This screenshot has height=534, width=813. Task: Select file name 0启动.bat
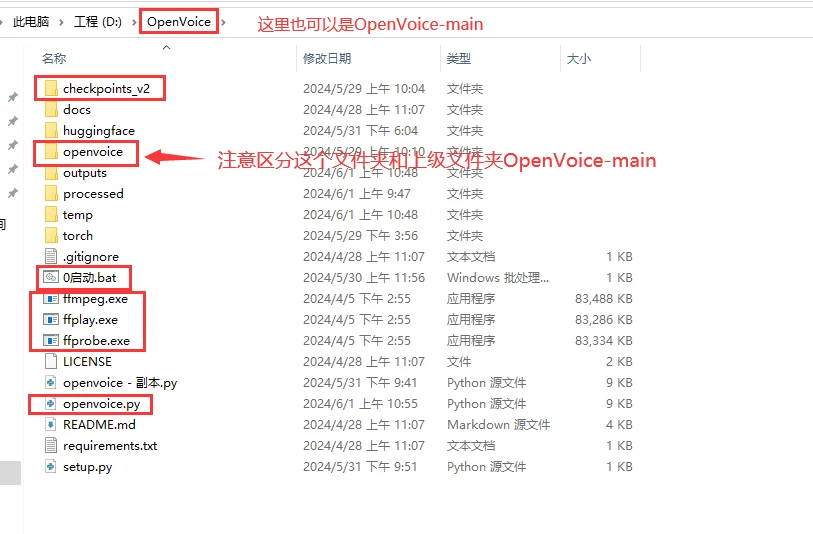[x=89, y=278]
